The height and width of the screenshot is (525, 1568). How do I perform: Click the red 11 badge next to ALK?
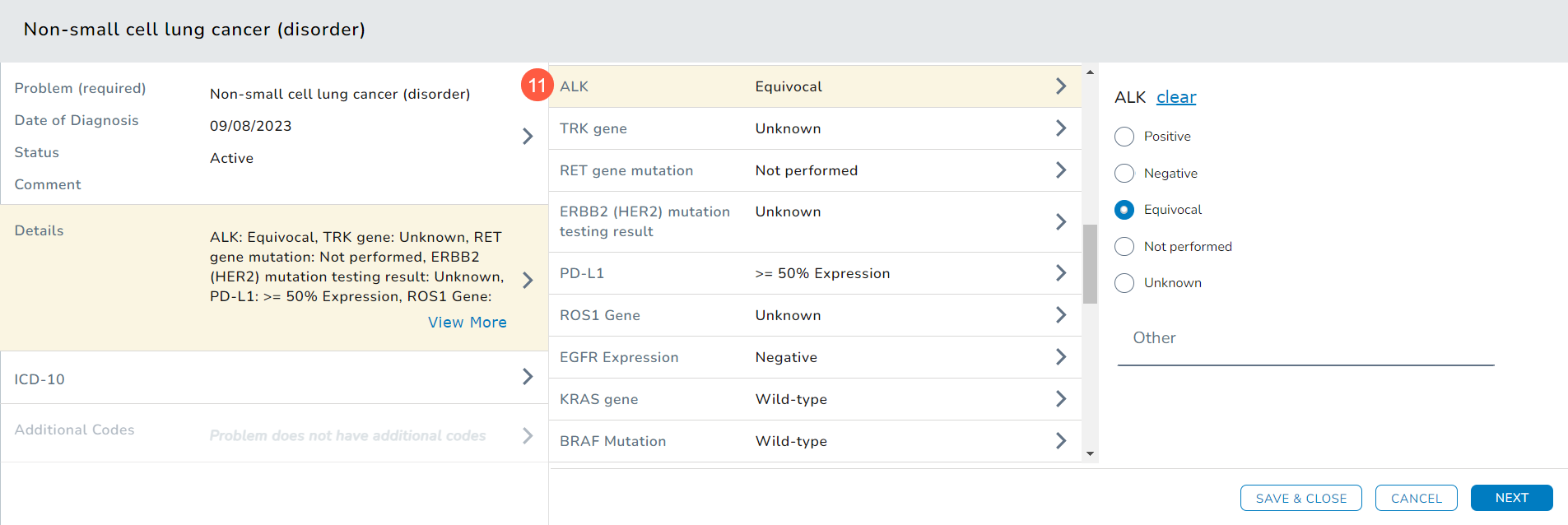537,85
